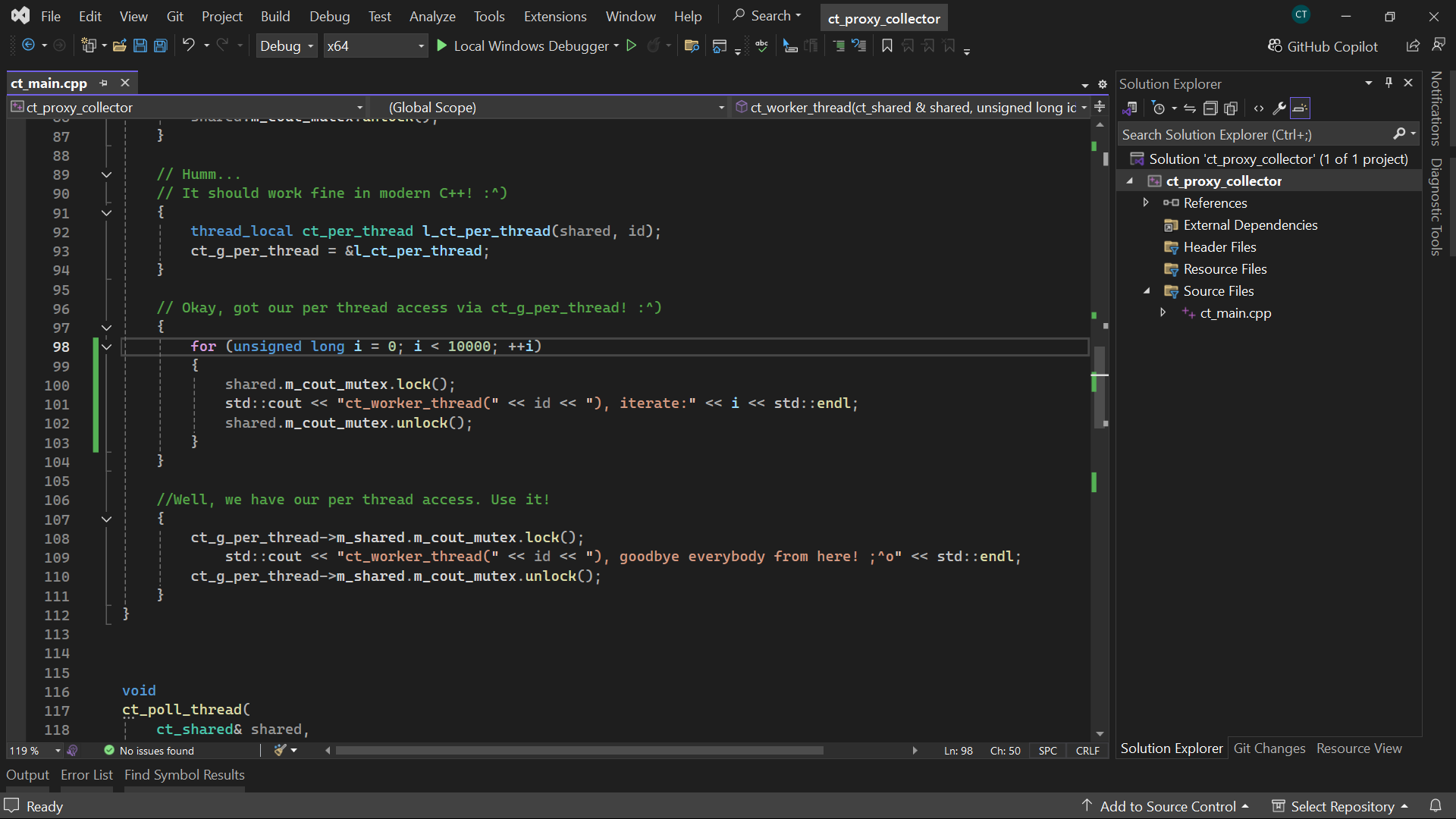1456x819 pixels.
Task: Collapse All items in Solution Explorer
Action: [x=1210, y=108]
